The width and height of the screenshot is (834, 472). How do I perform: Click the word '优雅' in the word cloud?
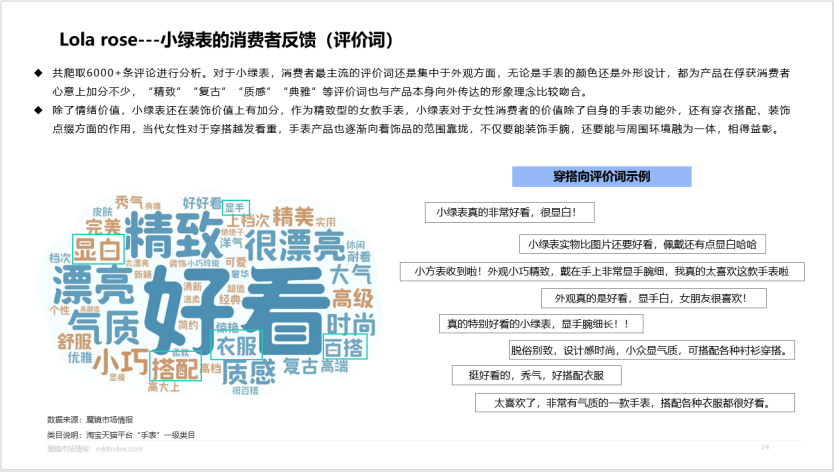[x=81, y=357]
